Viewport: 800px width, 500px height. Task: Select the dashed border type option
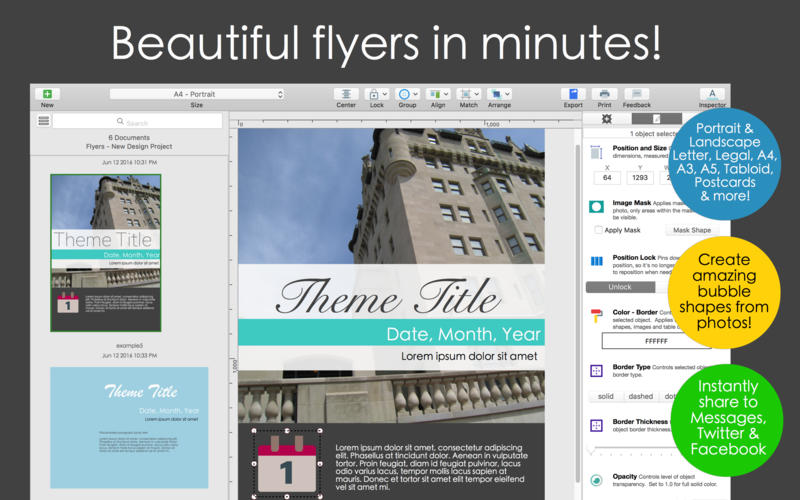pyautogui.click(x=640, y=396)
